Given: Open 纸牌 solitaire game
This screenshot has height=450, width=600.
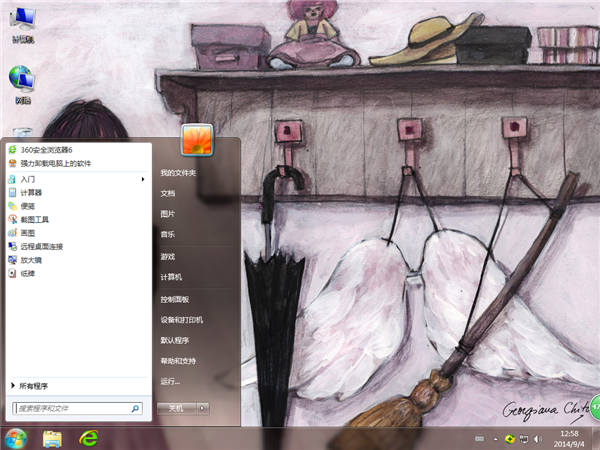Looking at the screenshot, I should pyautogui.click(x=27, y=272).
